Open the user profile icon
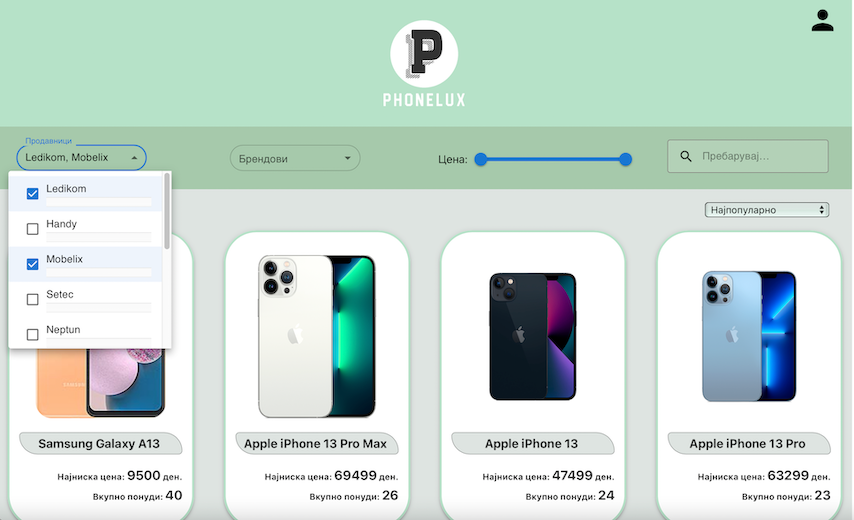This screenshot has width=854, height=520. coord(822,21)
